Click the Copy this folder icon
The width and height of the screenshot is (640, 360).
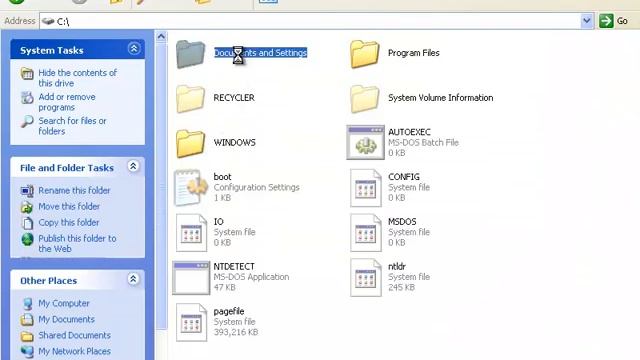(27, 223)
